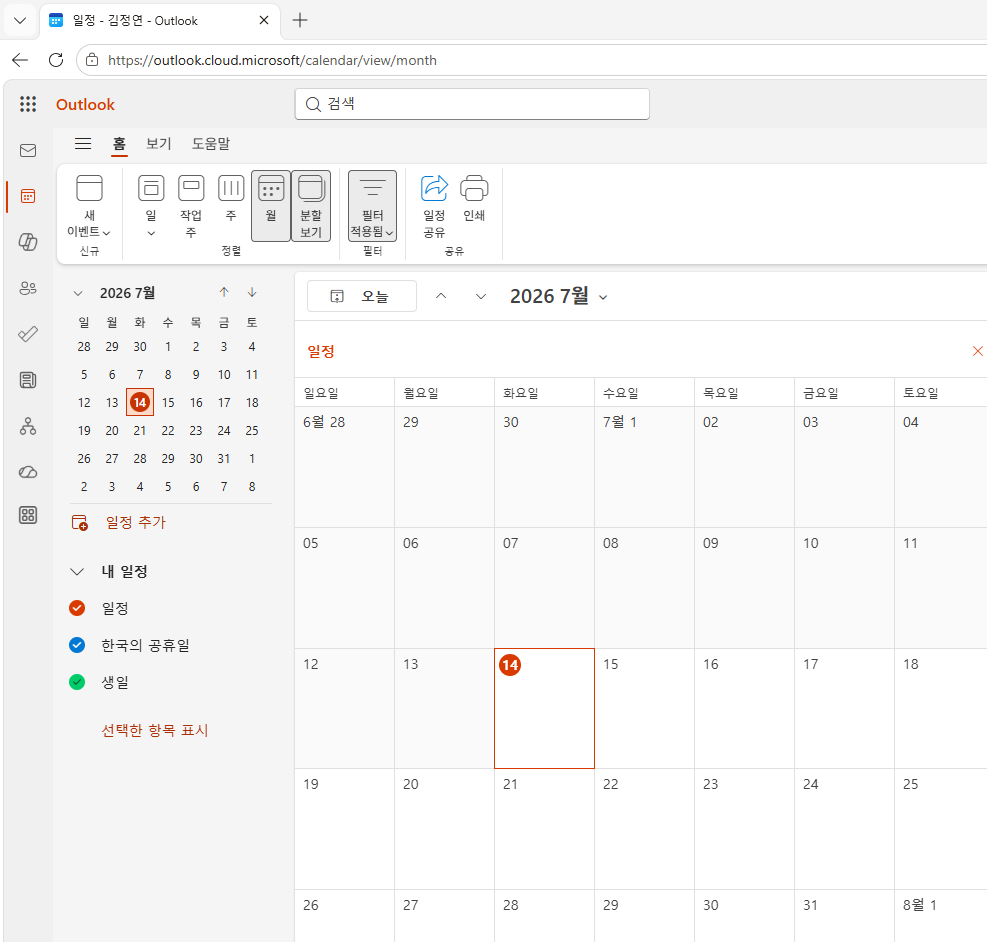Image resolution: width=987 pixels, height=942 pixels.
Task: Open the org chart icon in sidebar
Action: (x=28, y=427)
